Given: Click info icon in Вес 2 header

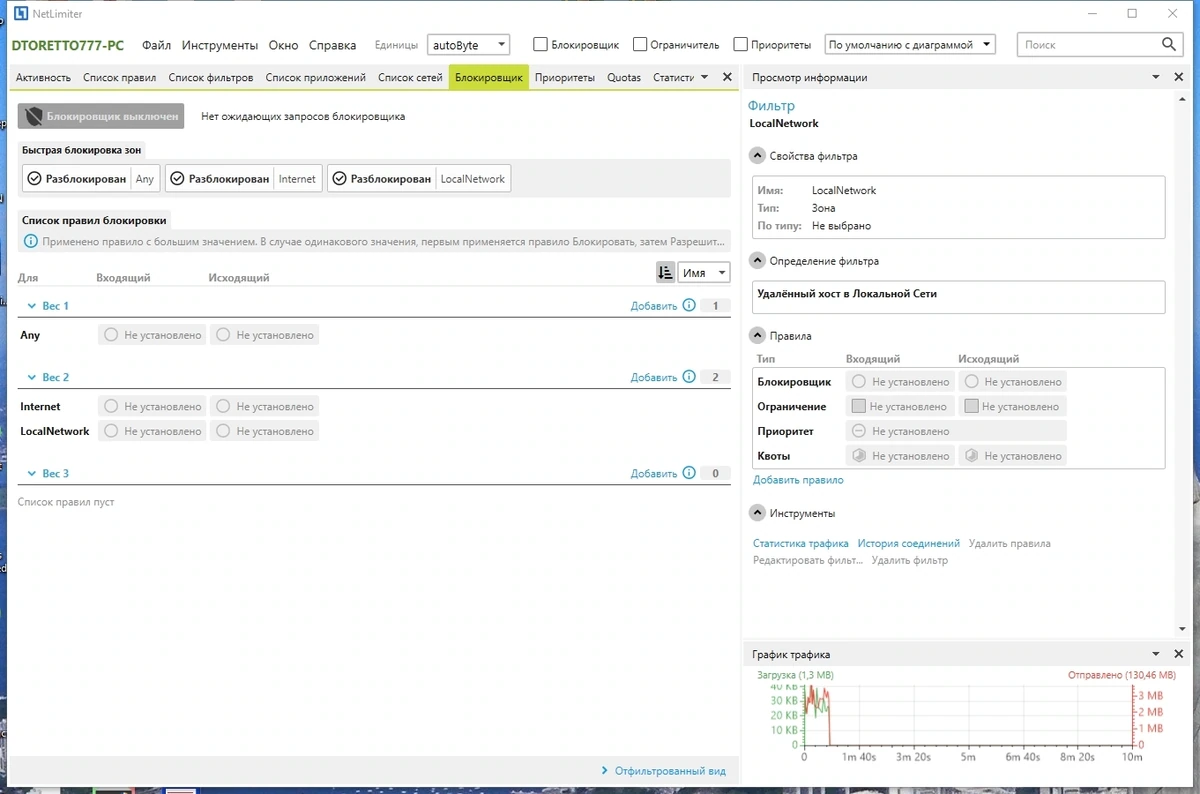Looking at the screenshot, I should coord(689,377).
